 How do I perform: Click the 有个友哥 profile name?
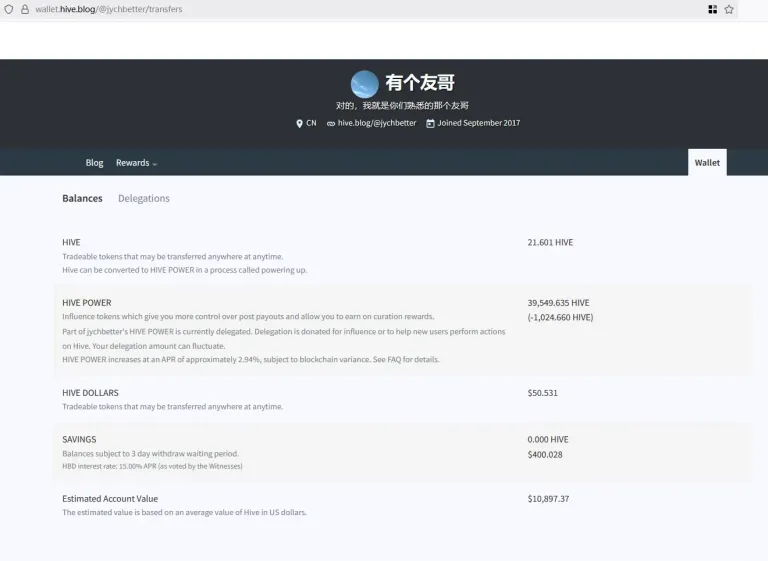(x=420, y=83)
